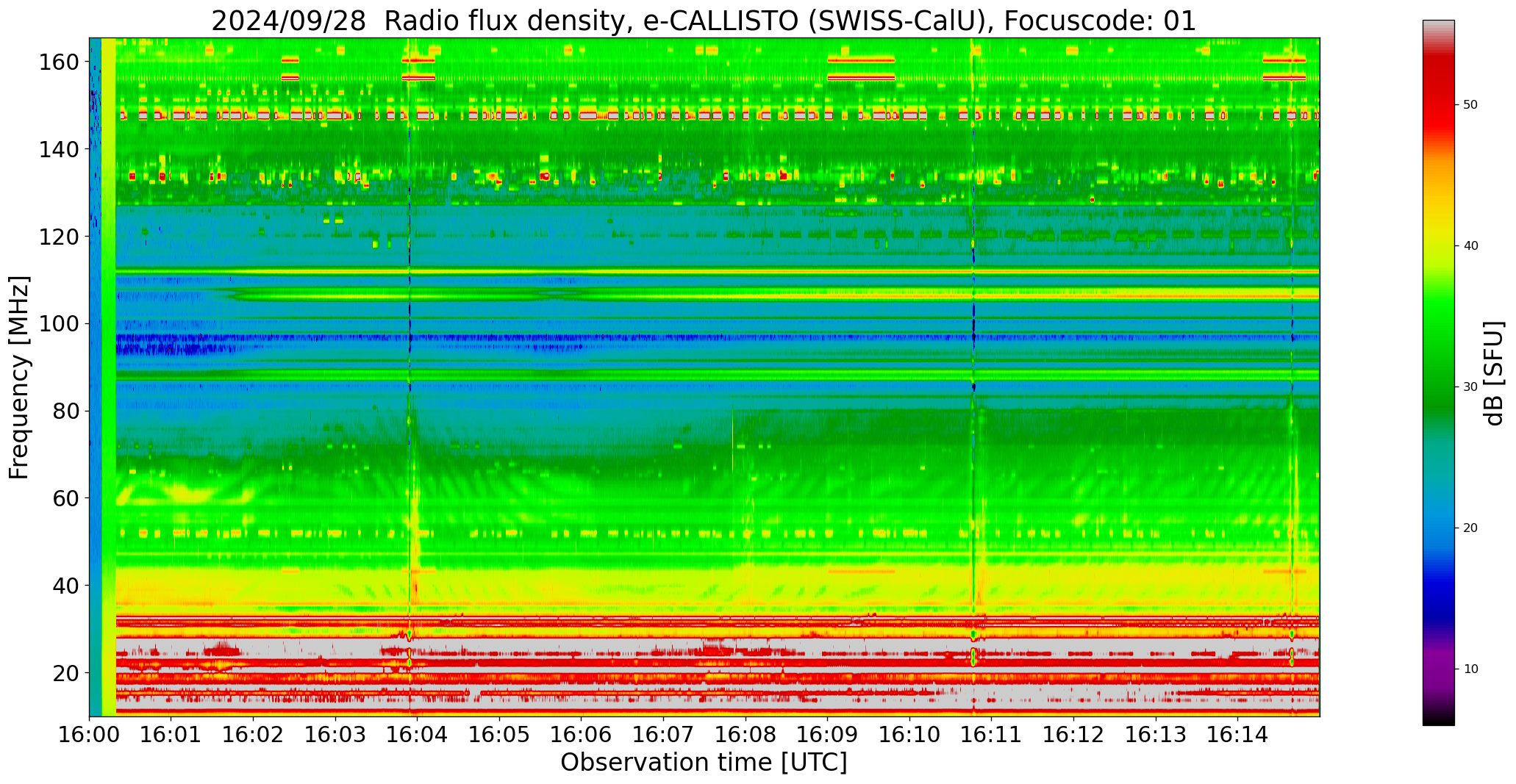Click the 16:09 time tick label
This screenshot has height=784, width=1516.
tap(827, 734)
